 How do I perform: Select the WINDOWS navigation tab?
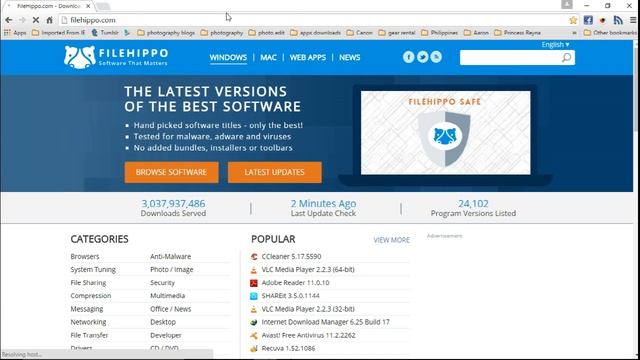click(228, 58)
